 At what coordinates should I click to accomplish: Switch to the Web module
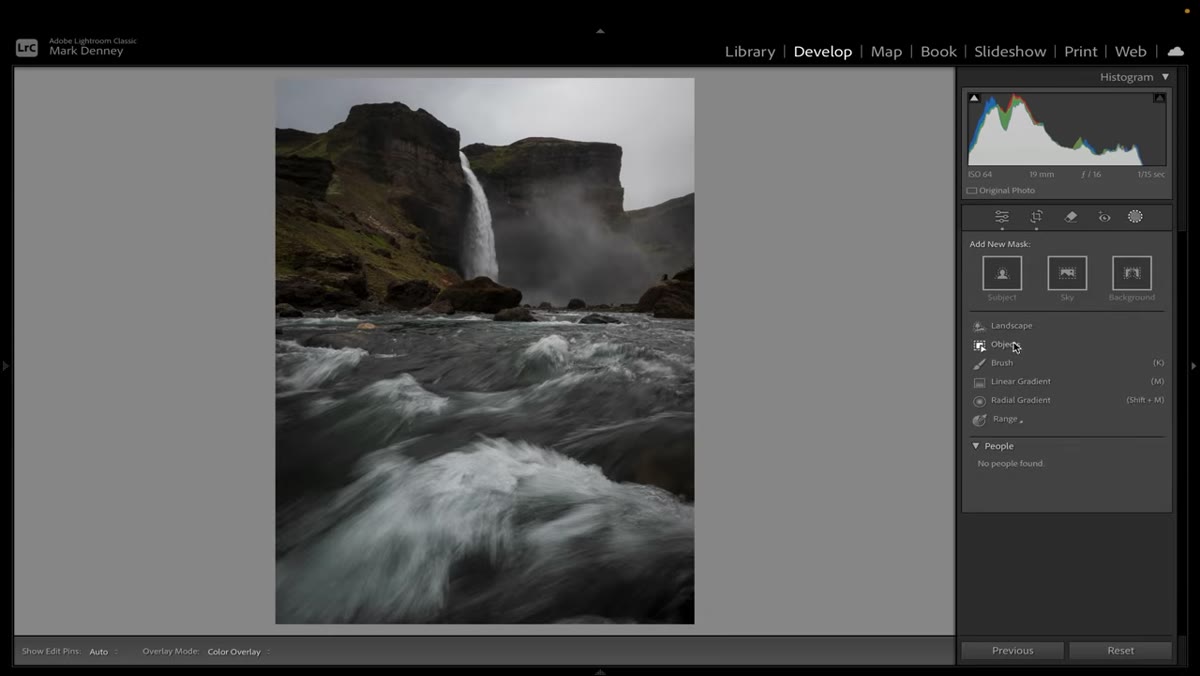pyautogui.click(x=1131, y=52)
